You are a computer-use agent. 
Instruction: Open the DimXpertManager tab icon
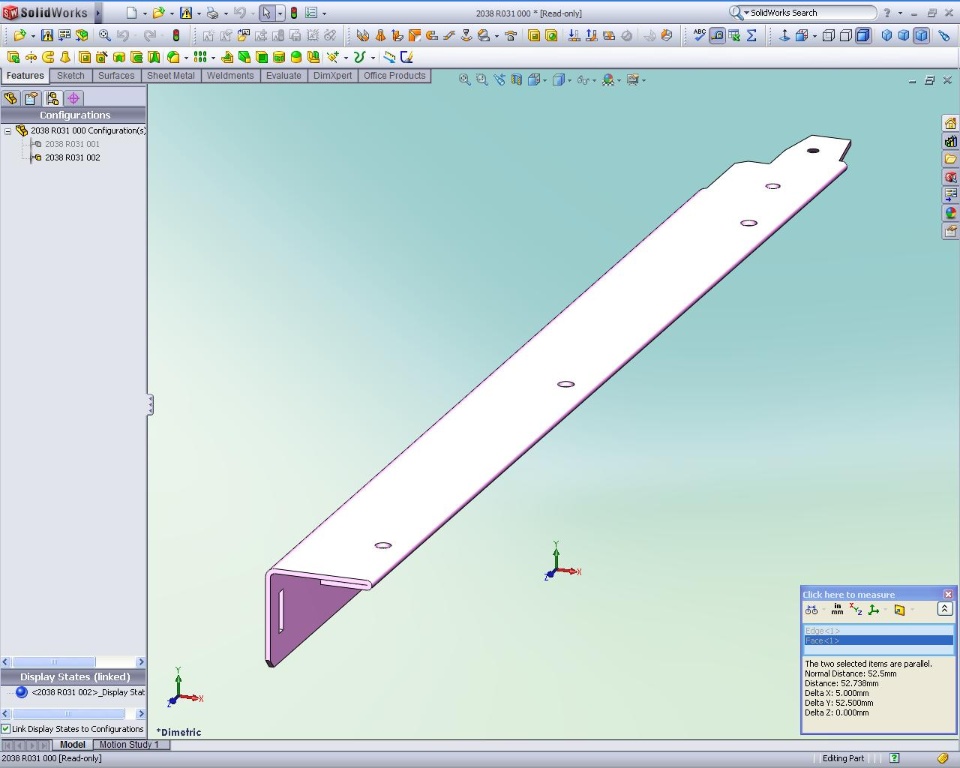[x=73, y=98]
